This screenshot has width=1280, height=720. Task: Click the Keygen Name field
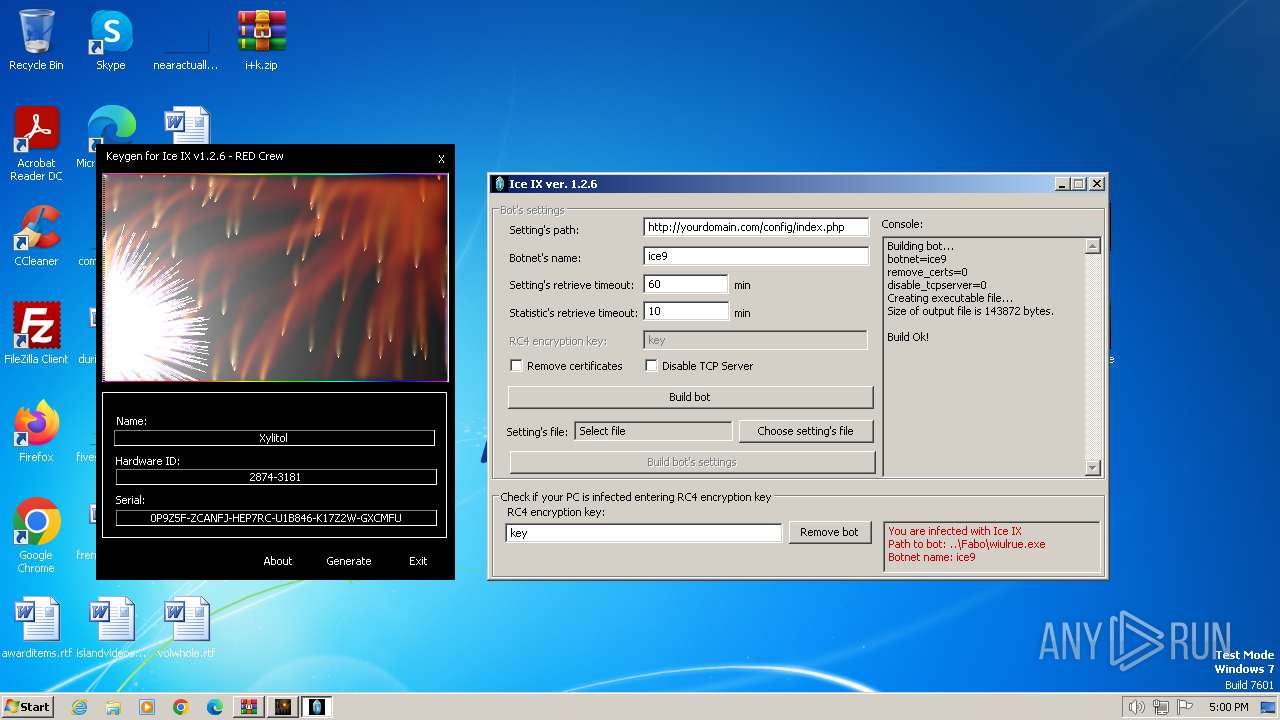coord(275,438)
